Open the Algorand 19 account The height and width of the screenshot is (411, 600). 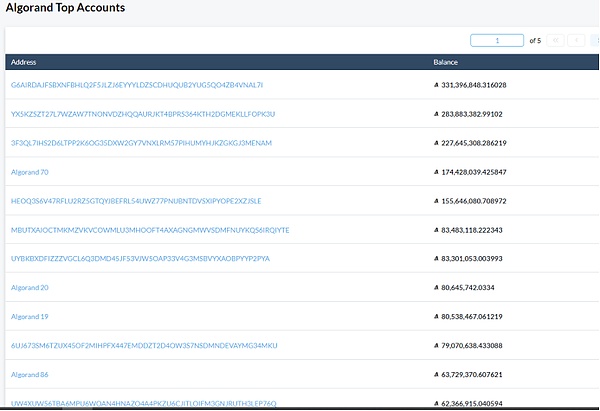(29, 317)
